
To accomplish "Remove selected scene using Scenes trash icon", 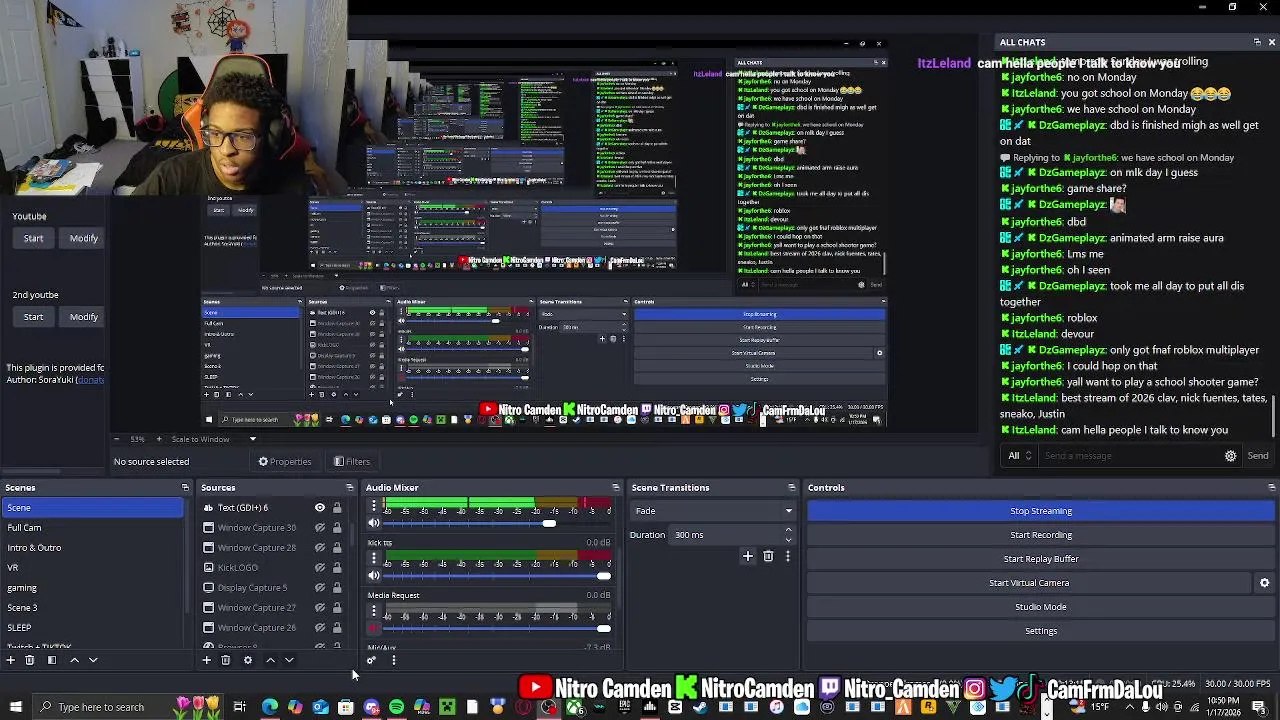I will click(29, 660).
